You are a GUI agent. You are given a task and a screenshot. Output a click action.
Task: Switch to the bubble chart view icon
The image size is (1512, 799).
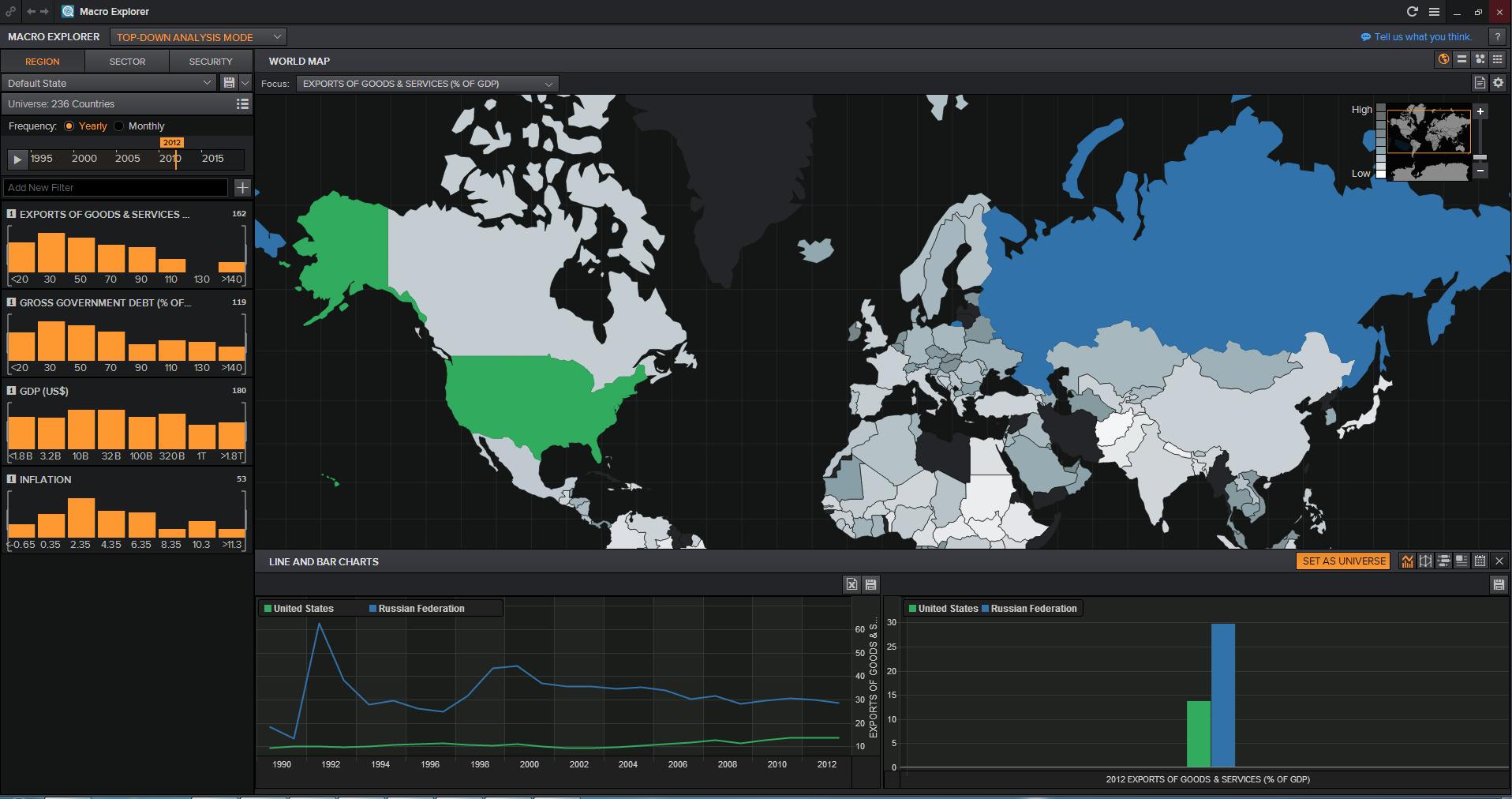tap(1480, 59)
